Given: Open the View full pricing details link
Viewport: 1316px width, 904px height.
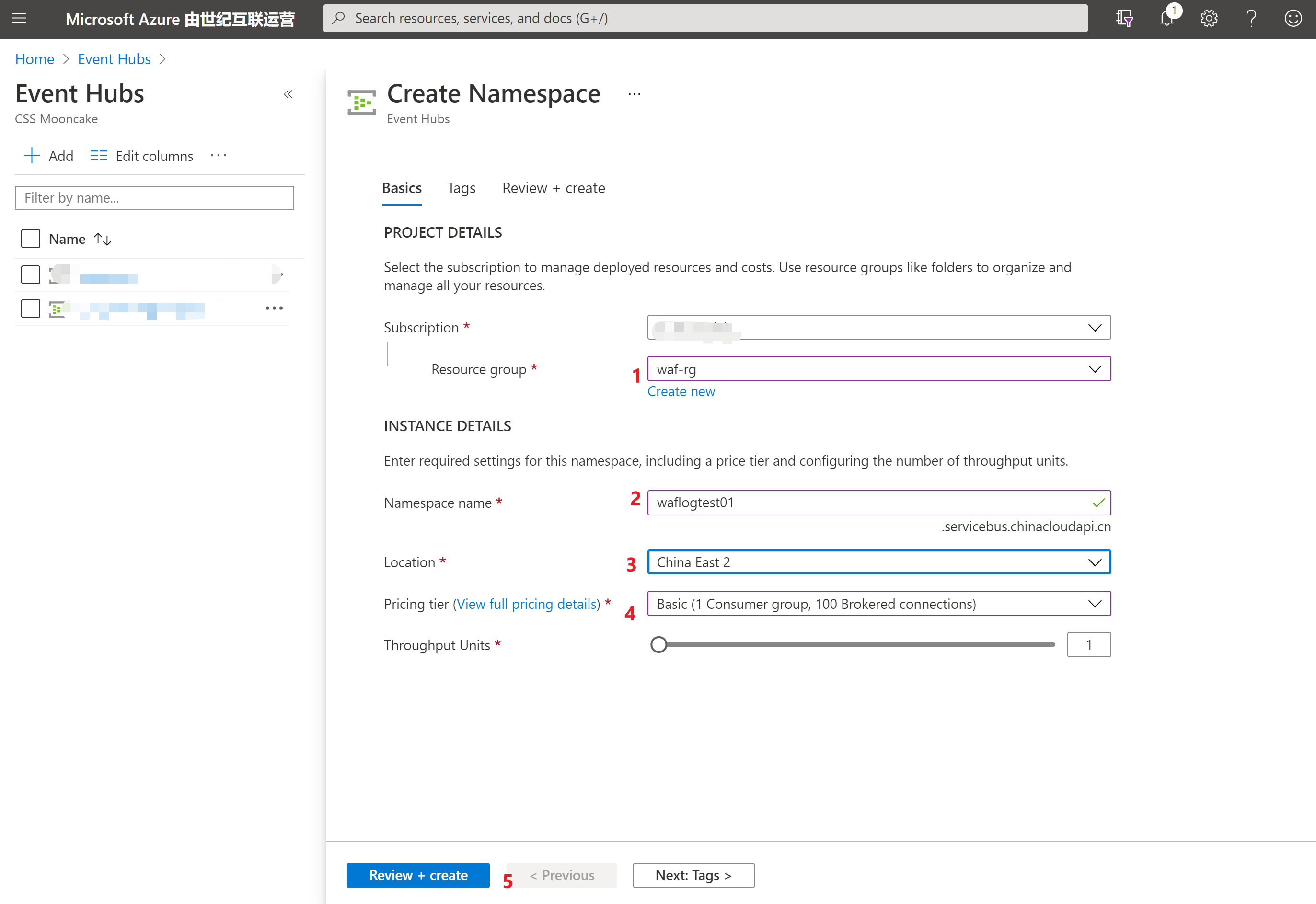Looking at the screenshot, I should (x=528, y=604).
